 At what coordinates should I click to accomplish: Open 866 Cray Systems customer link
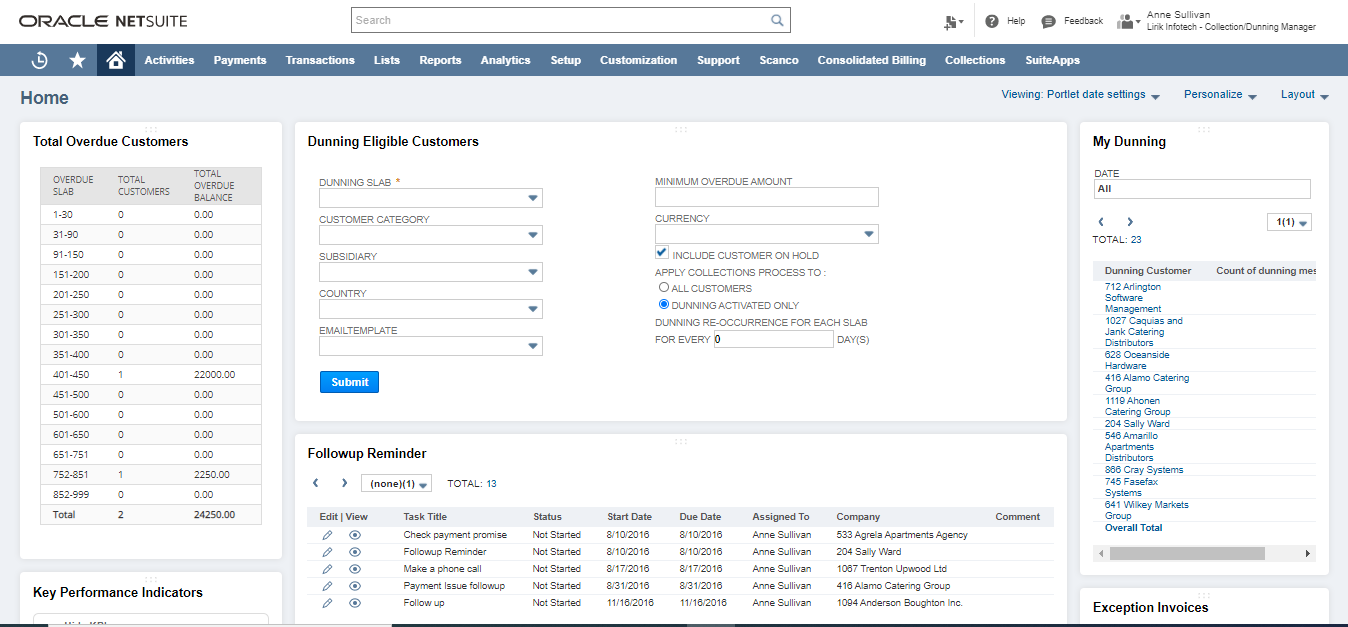coord(1144,470)
